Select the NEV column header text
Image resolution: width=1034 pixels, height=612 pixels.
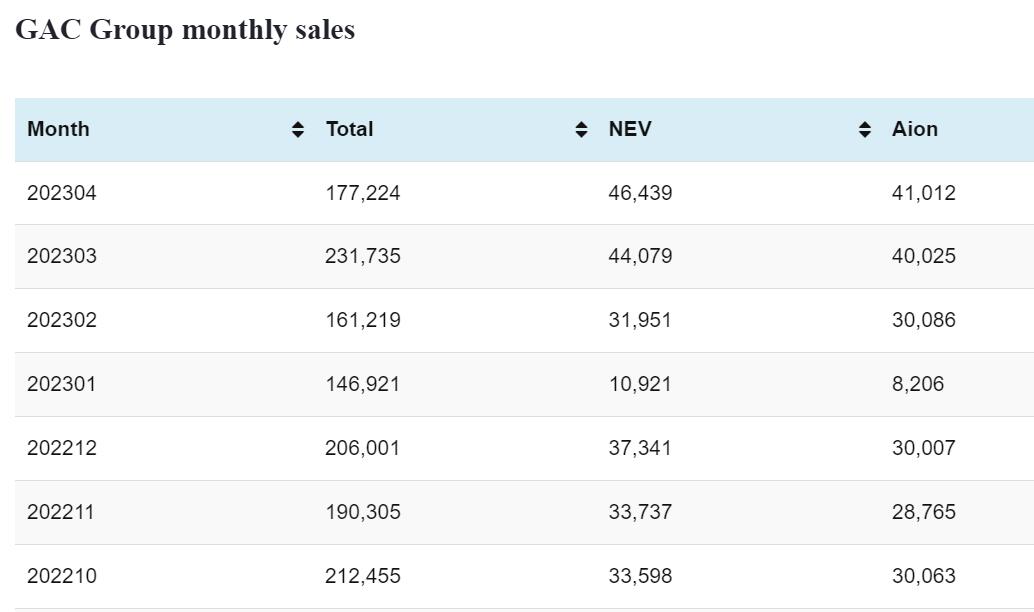[630, 129]
